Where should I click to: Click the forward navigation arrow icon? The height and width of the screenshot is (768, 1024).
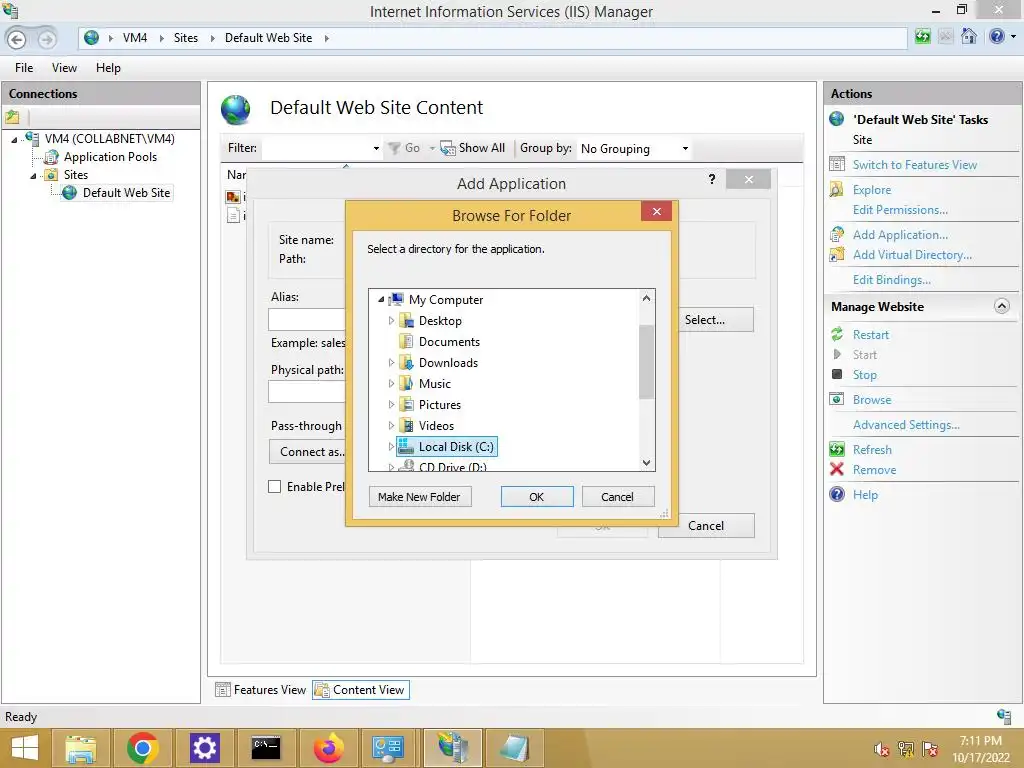pyautogui.click(x=46, y=39)
